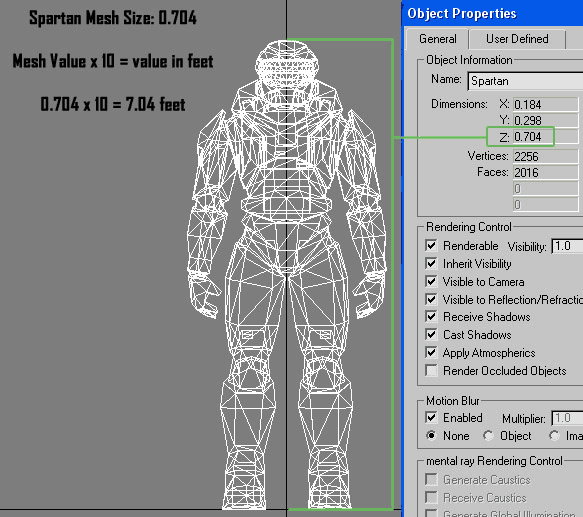Image resolution: width=583 pixels, height=517 pixels.
Task: Select the Z dimension value 0.704
Action: (545, 137)
